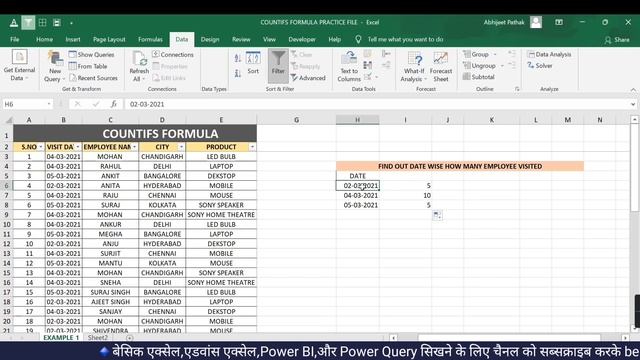The image size is (640, 360).
Task: Open Outline dialog launcher
Action: click(x=517, y=89)
